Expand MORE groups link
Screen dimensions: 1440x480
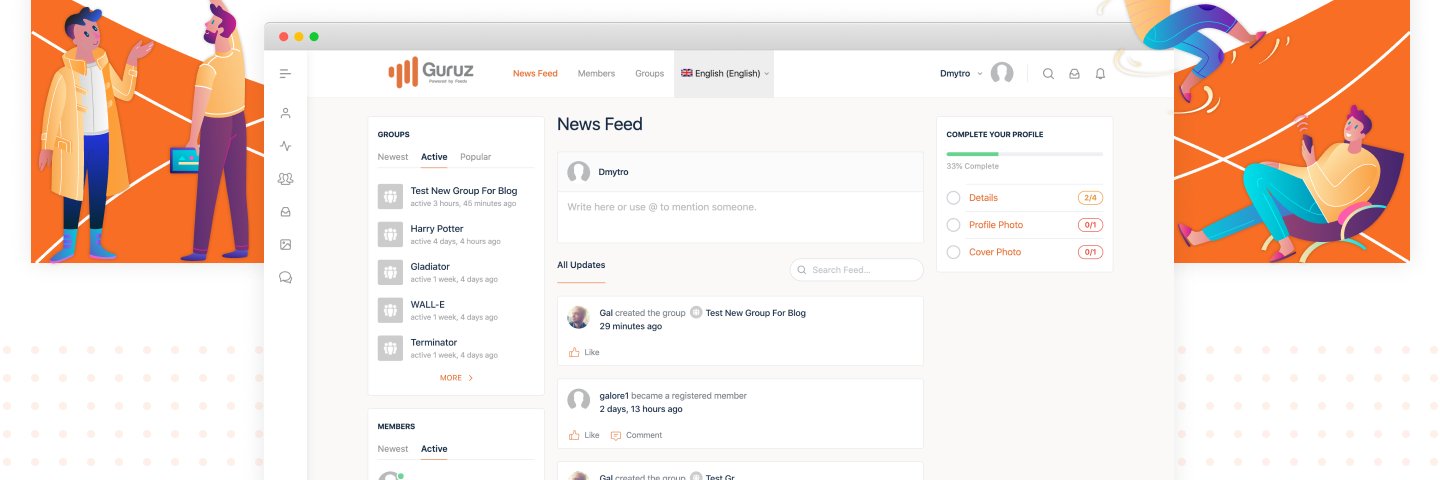[456, 378]
